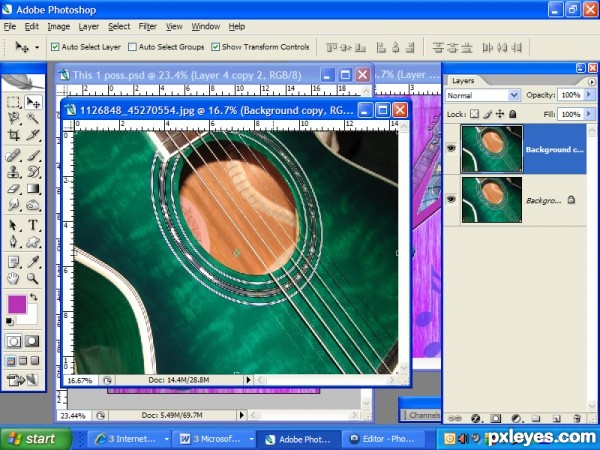Select the Brush tool

click(33, 155)
